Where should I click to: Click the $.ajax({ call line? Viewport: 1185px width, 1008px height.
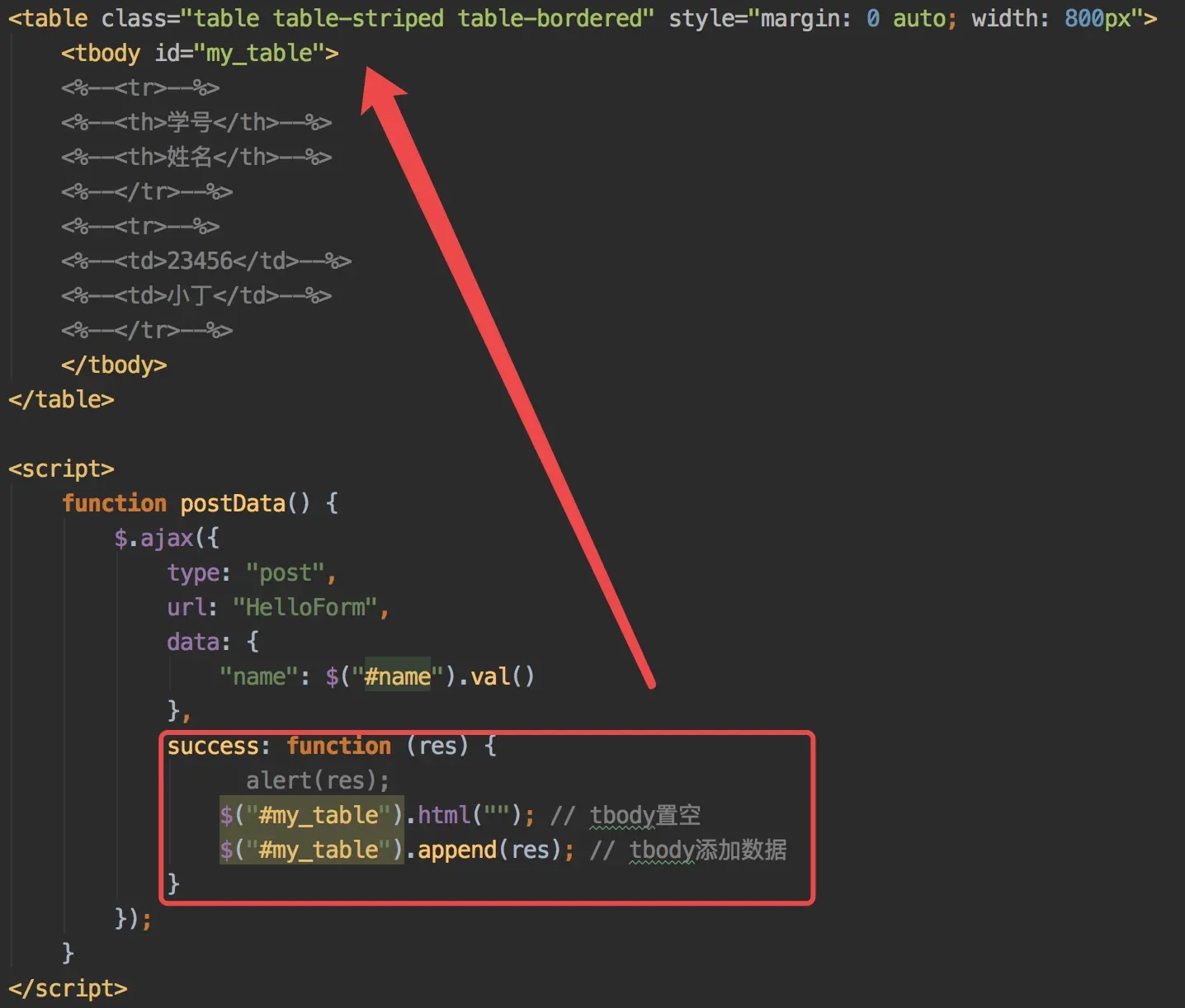point(167,538)
